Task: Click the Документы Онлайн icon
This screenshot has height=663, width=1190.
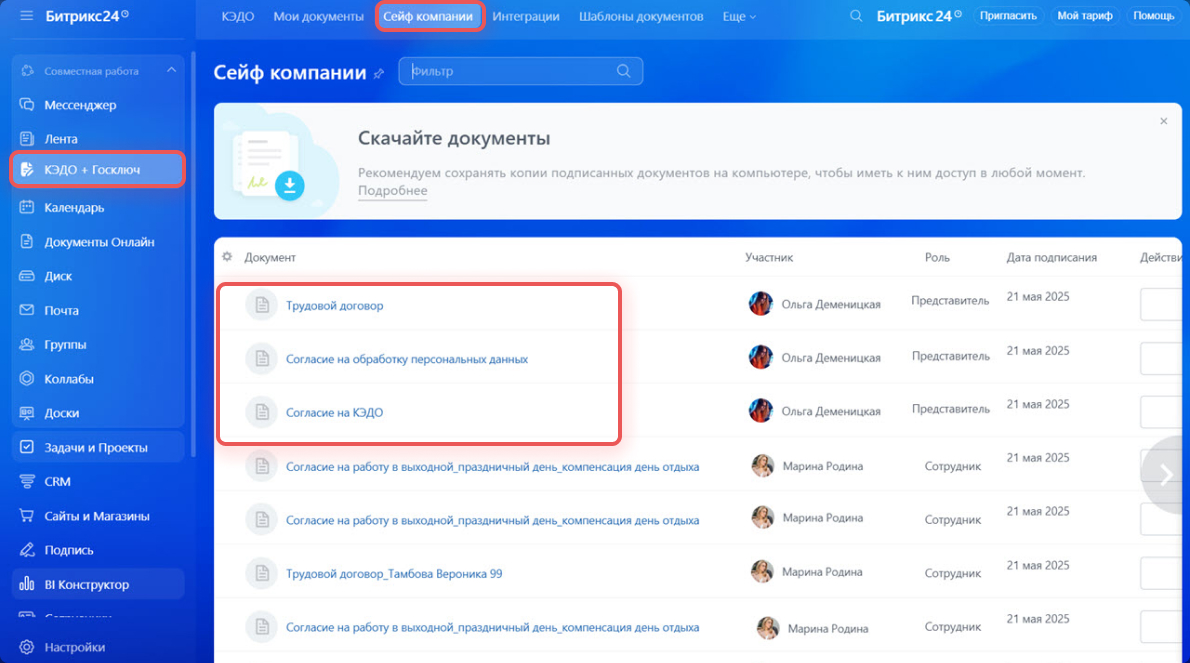Action: coord(27,242)
